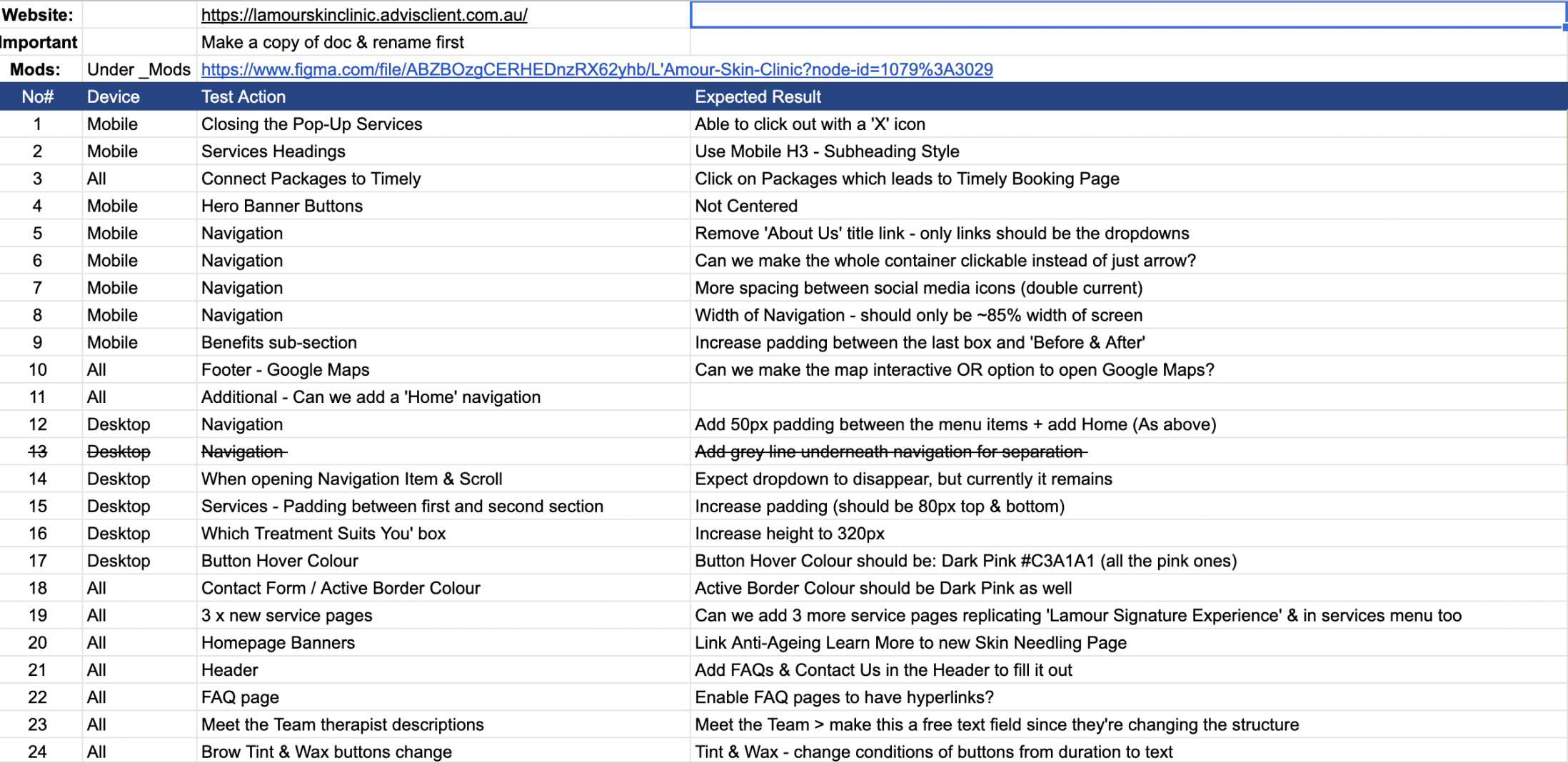The width and height of the screenshot is (1568, 763).
Task: Click the 'Test Action' column header
Action: pyautogui.click(x=443, y=96)
